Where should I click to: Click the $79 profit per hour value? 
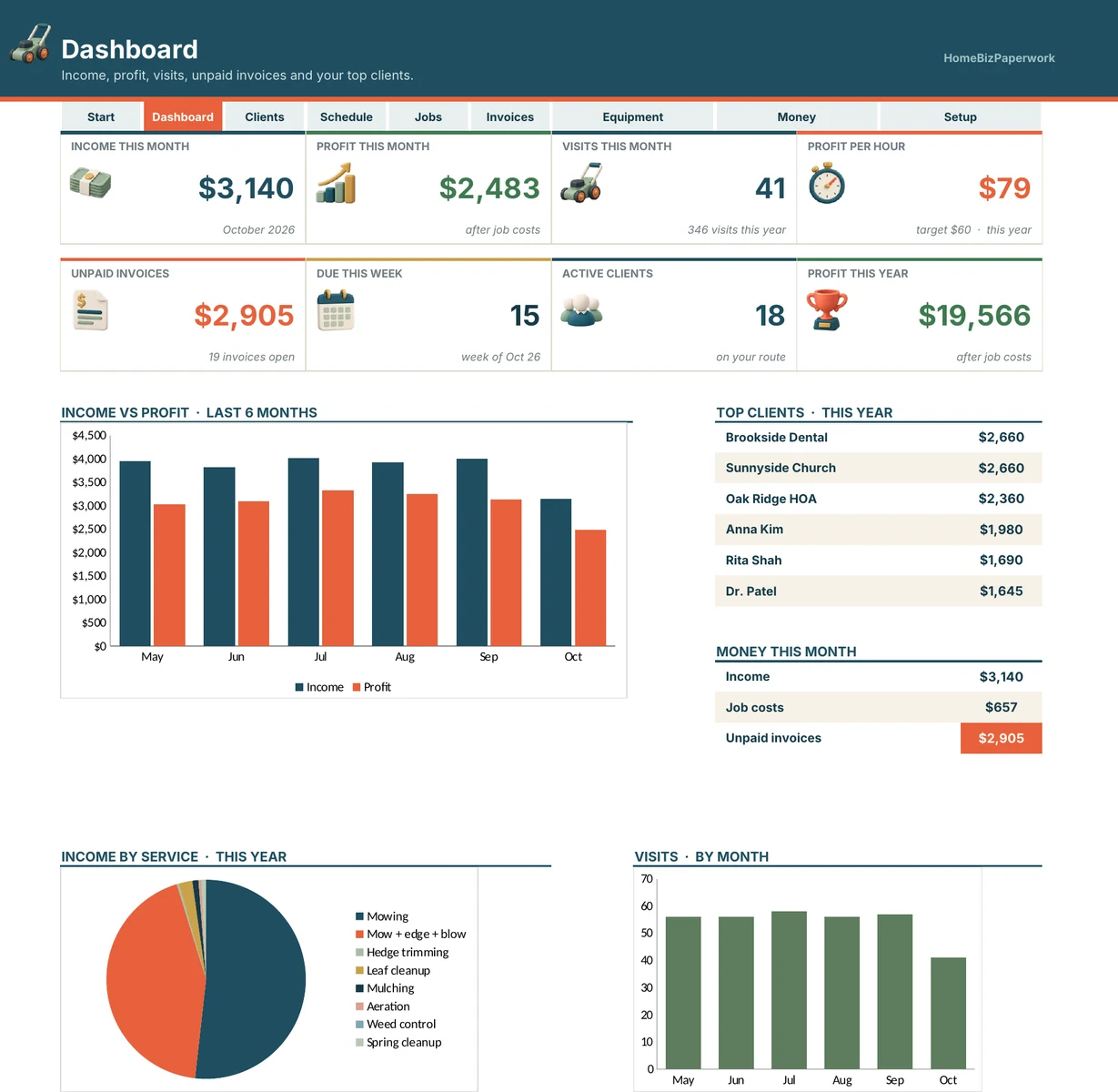pyautogui.click(x=1004, y=188)
